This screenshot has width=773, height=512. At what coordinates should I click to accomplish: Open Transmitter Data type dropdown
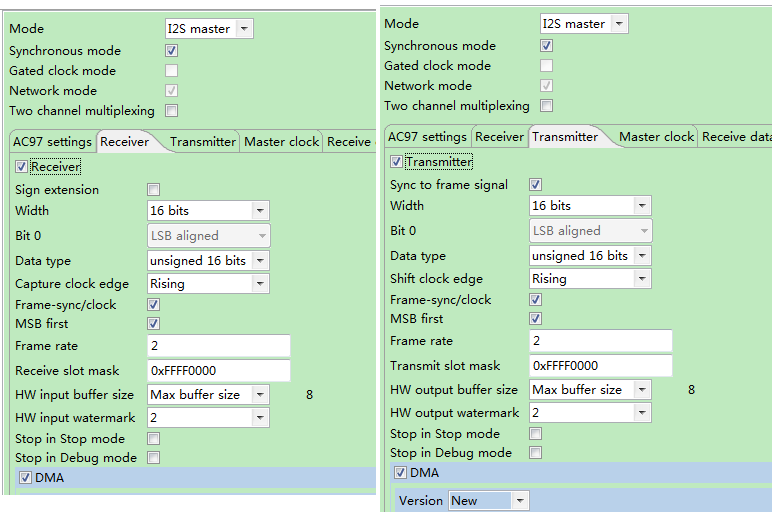[x=591, y=256]
